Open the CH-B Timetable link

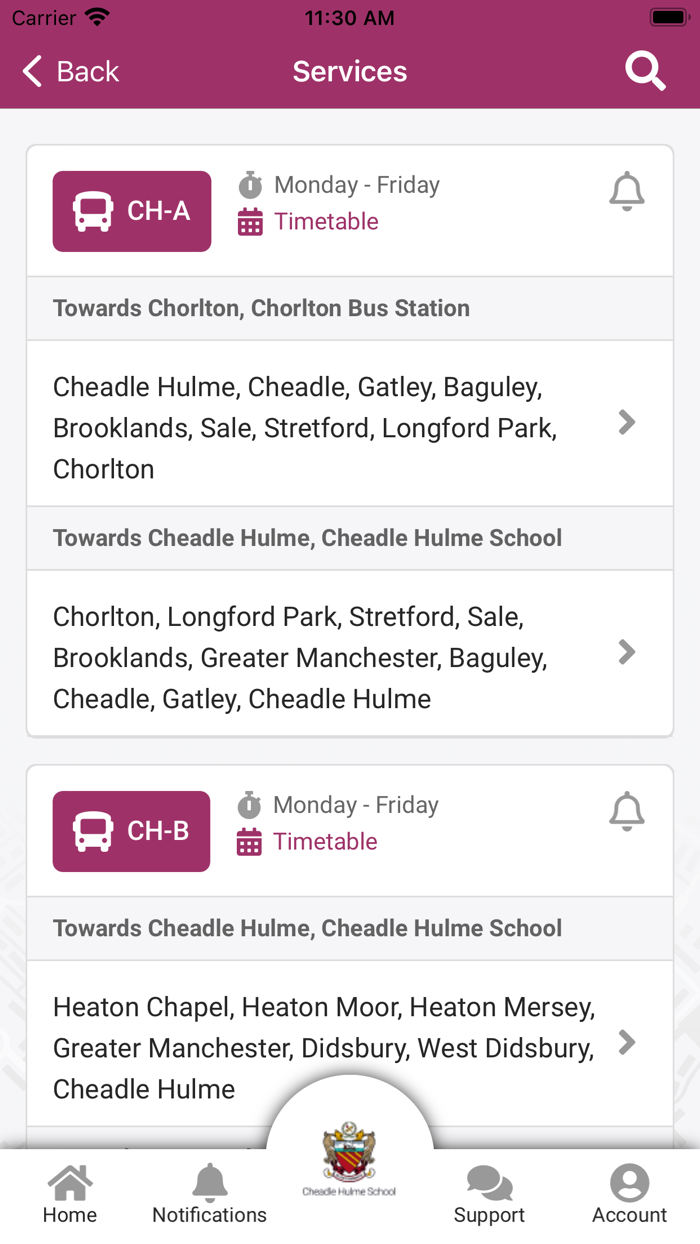pos(325,842)
